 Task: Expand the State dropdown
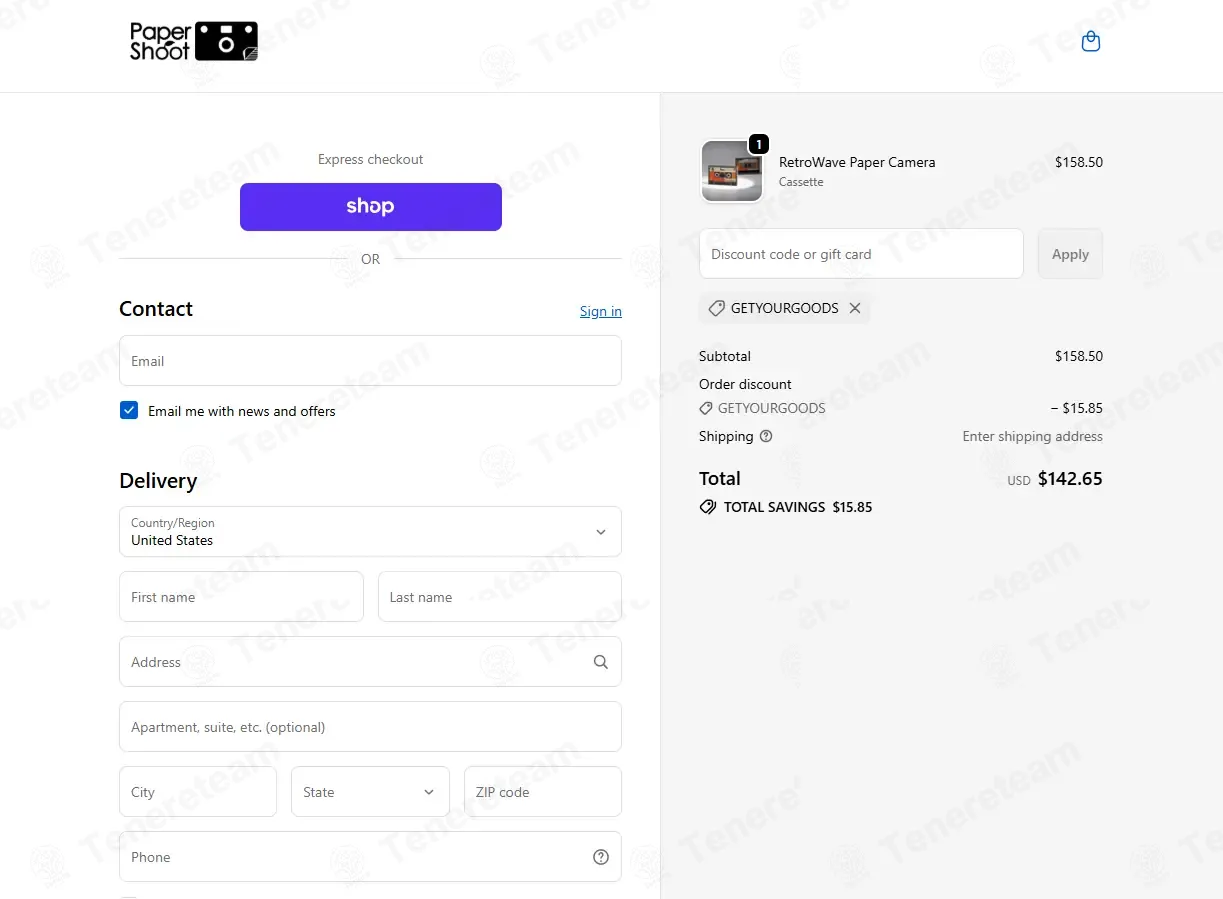[x=370, y=792]
